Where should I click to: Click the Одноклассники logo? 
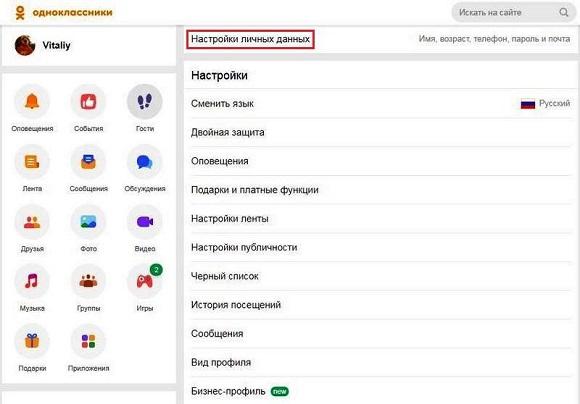64,13
